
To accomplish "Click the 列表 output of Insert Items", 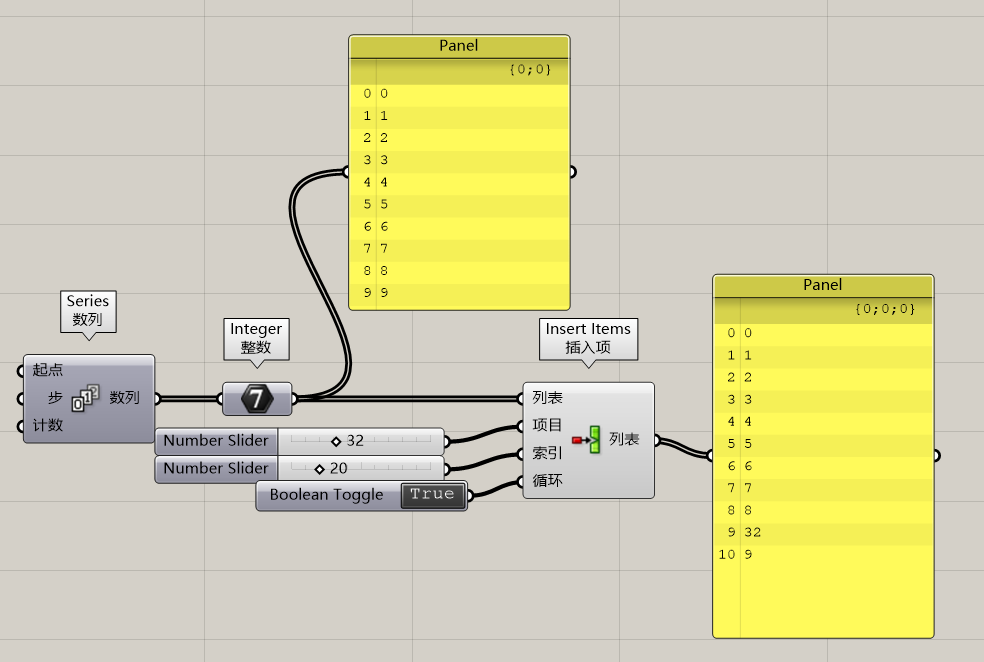I will coord(624,439).
